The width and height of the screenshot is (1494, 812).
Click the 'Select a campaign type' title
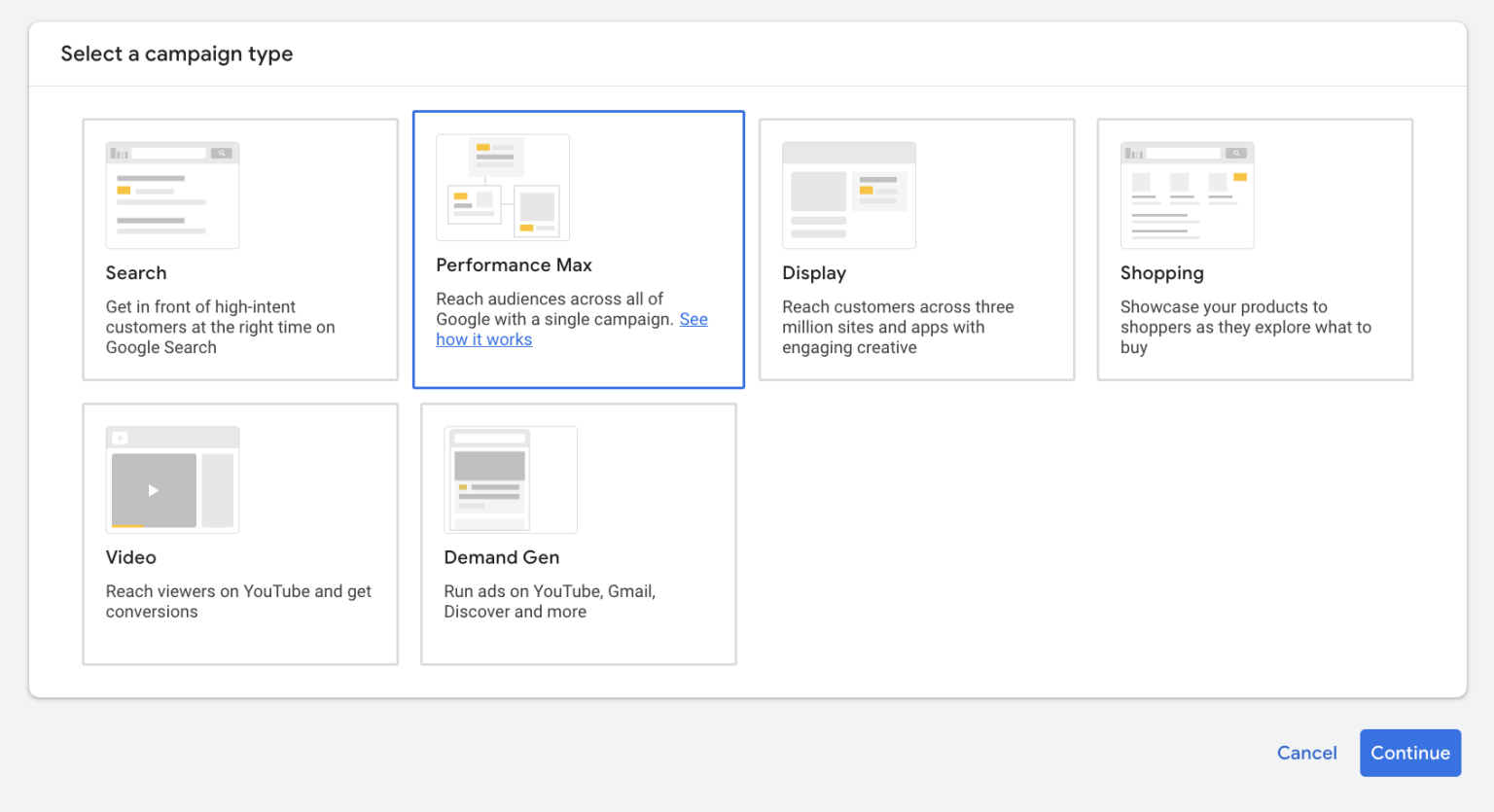[x=176, y=53]
